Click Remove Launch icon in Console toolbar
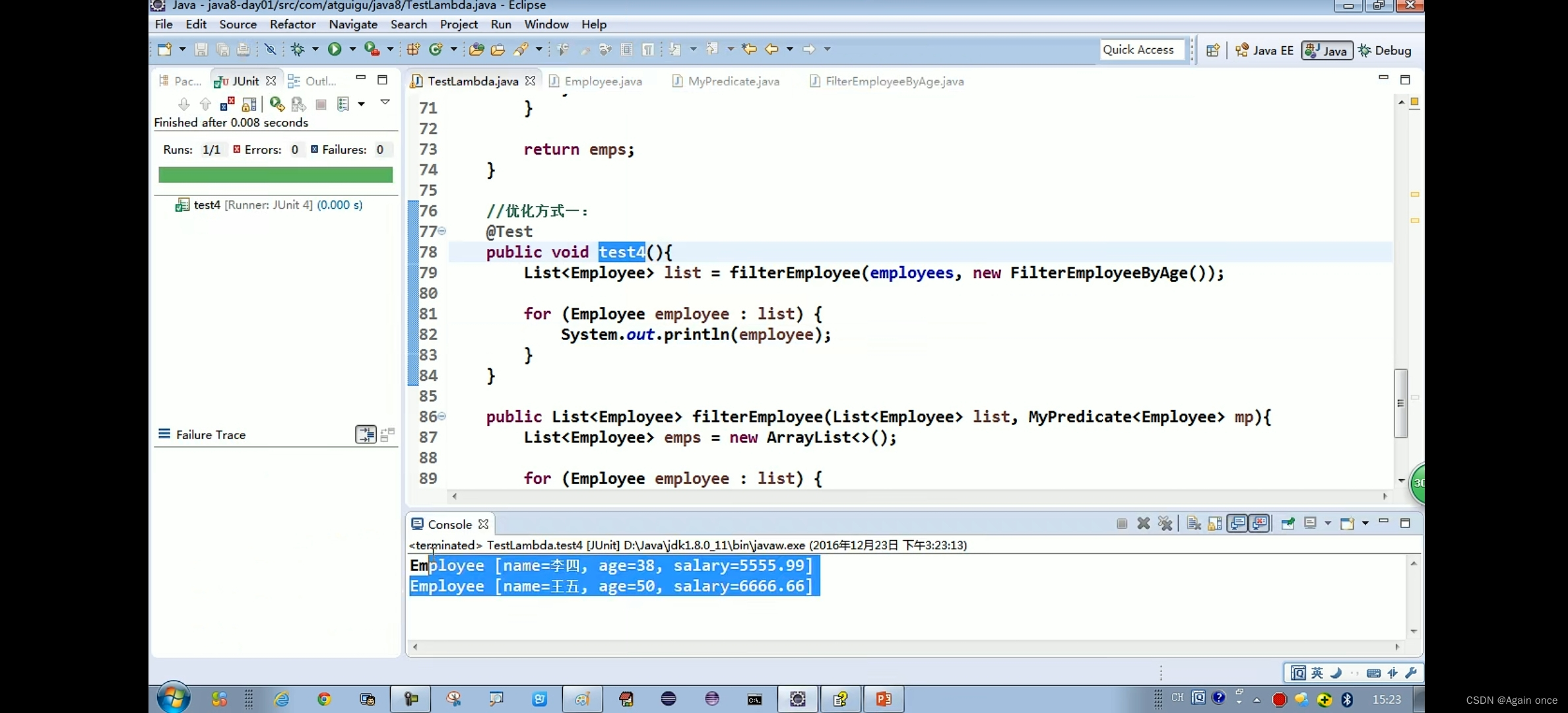The image size is (1568, 713). (x=1144, y=524)
